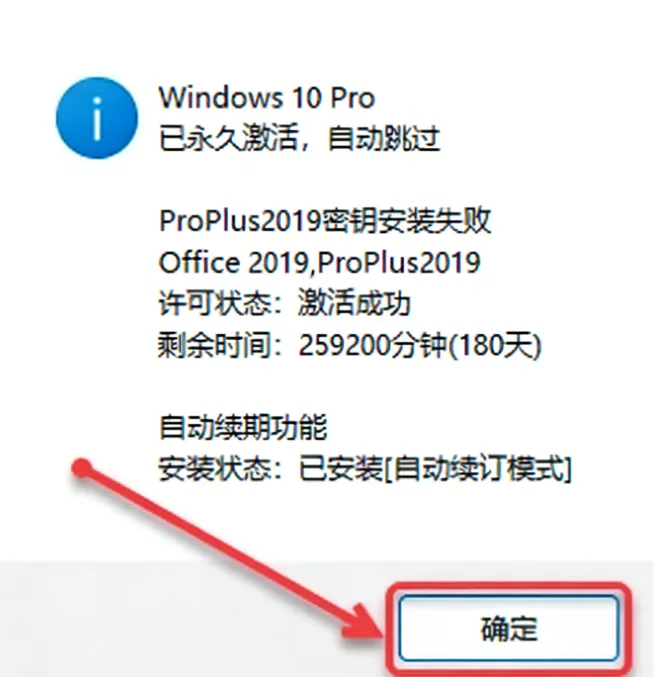This screenshot has height=677, width=670.
Task: Click the 自动续期功能 section heading
Action: (243, 427)
